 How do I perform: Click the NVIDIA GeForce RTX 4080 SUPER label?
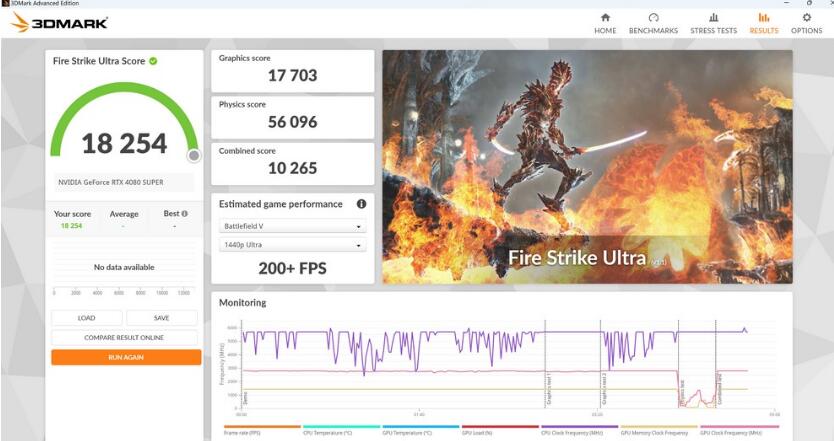pos(111,182)
